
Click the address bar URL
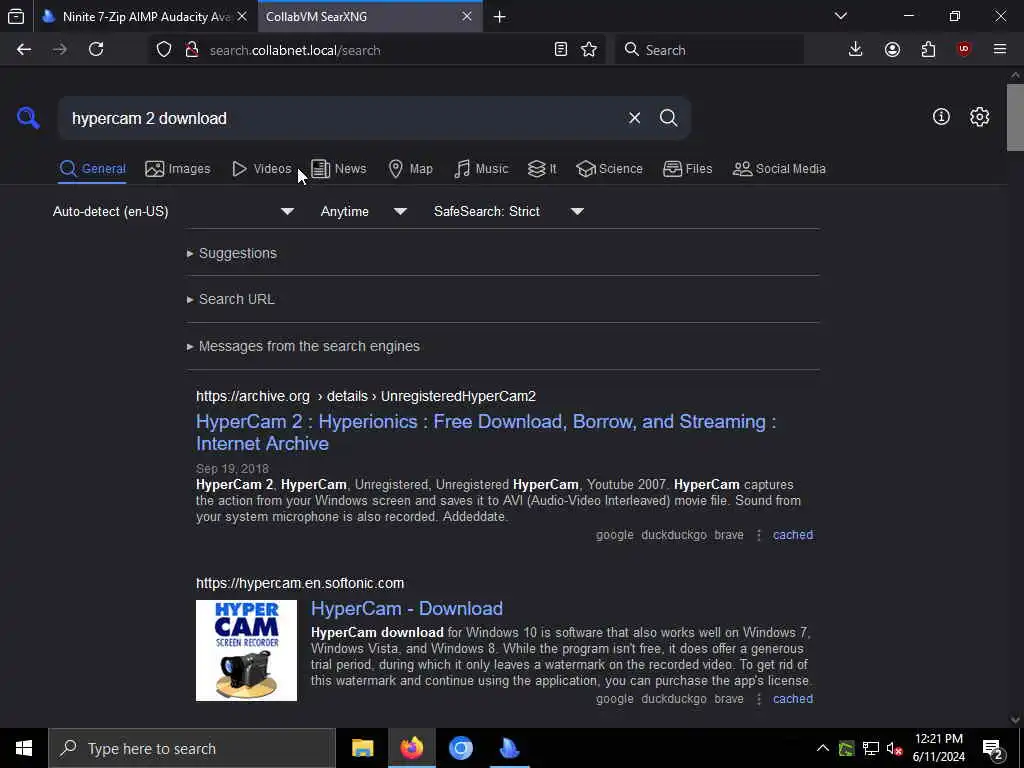tap(295, 50)
